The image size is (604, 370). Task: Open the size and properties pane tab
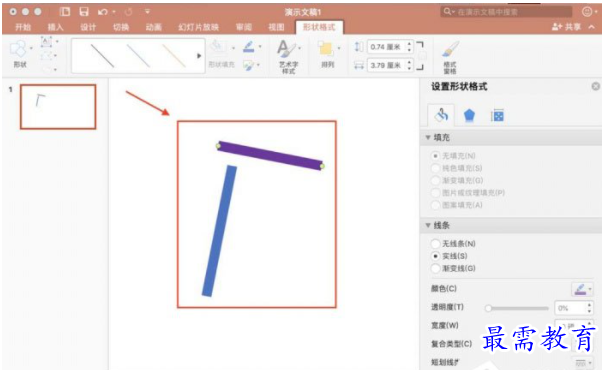(497, 115)
